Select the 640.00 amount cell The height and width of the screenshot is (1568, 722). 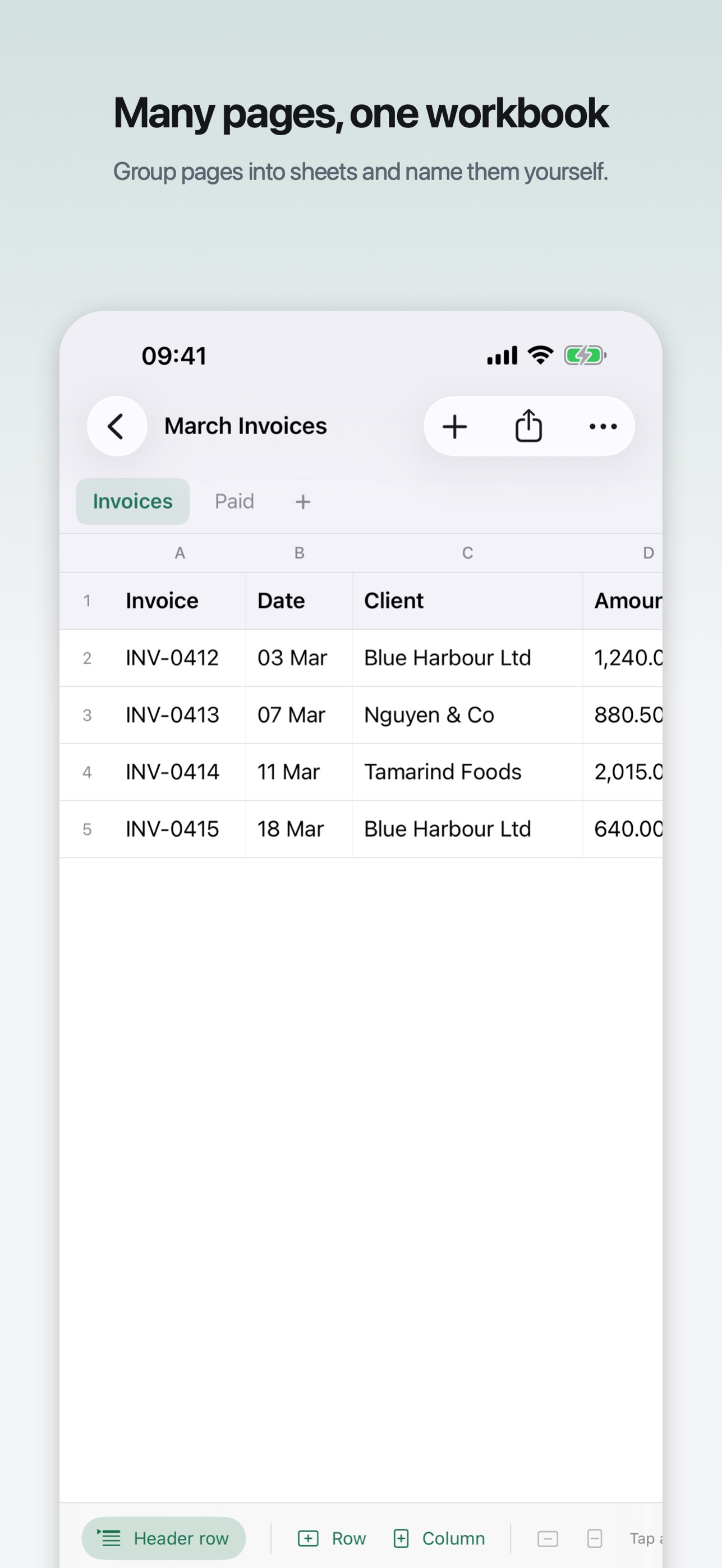(623, 829)
